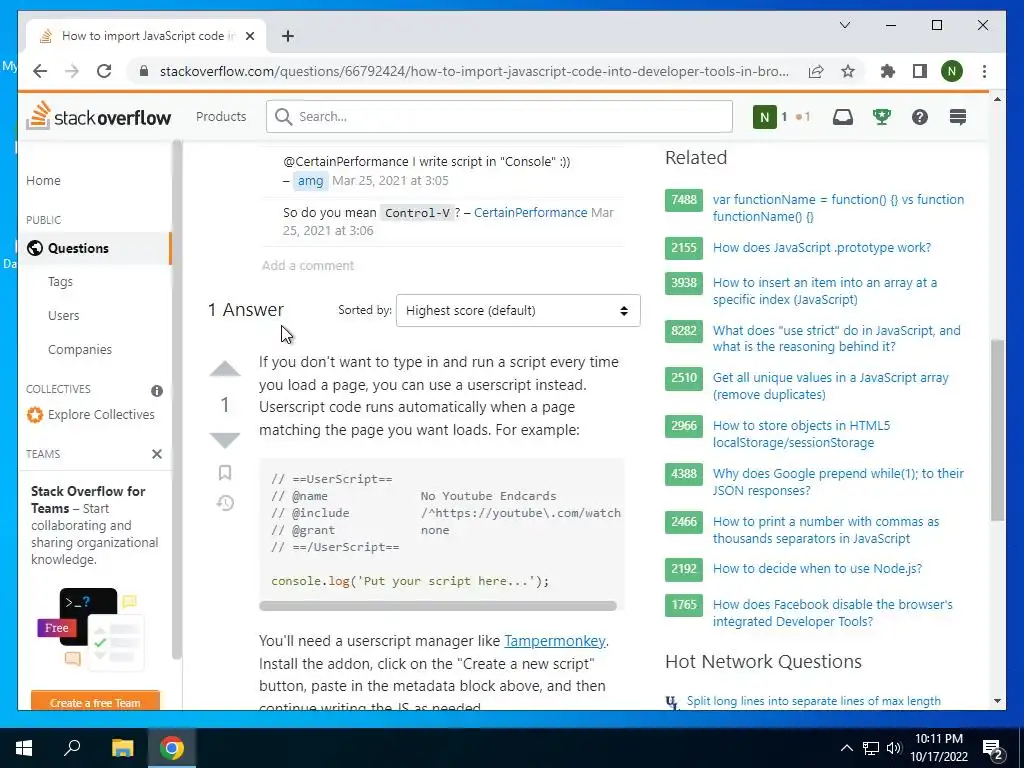Click the page vertical scrollbar thumb

[x=997, y=430]
